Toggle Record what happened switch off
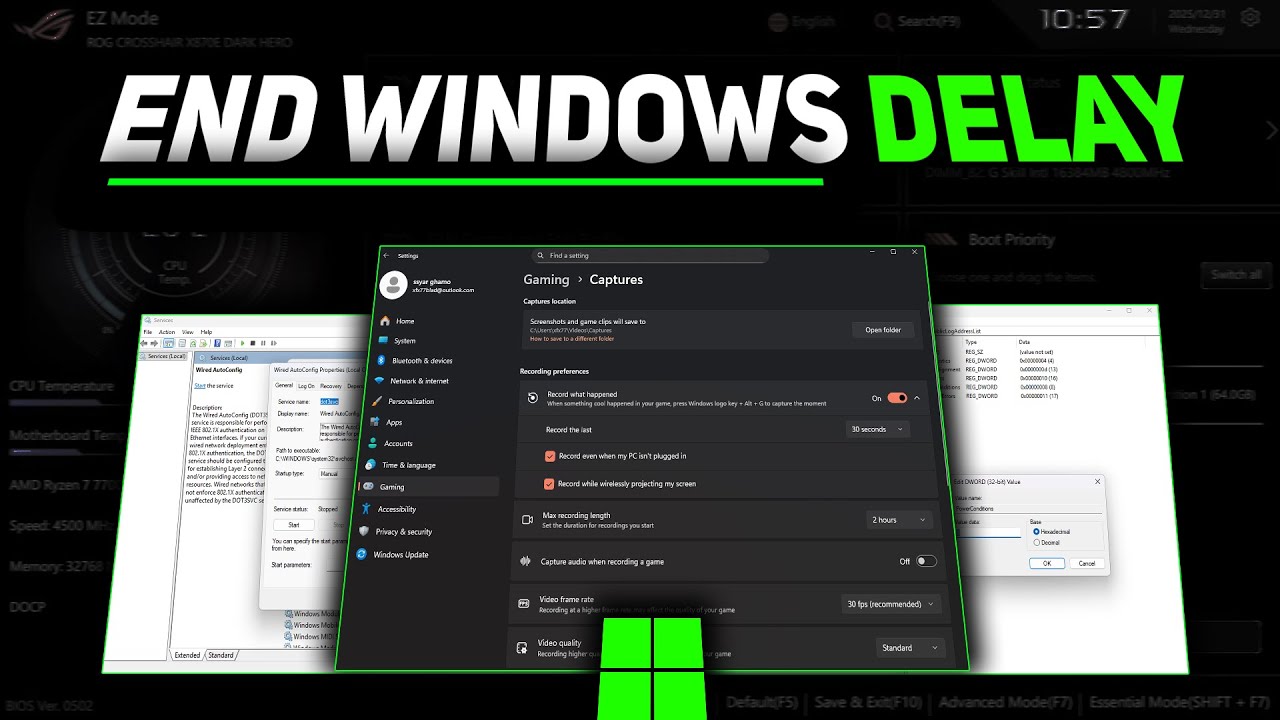The height and width of the screenshot is (720, 1280). [x=897, y=398]
